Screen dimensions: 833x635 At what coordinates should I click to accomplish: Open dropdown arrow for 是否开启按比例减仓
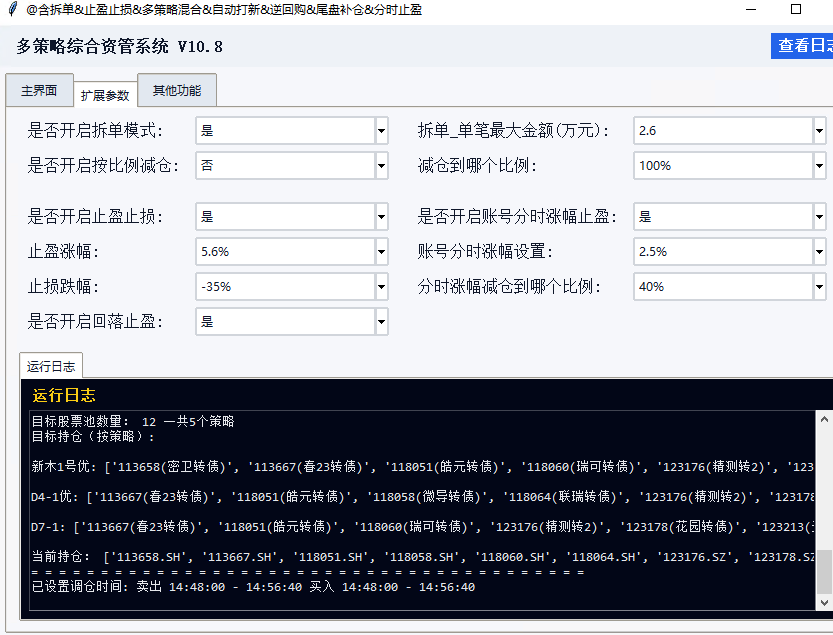tap(381, 166)
